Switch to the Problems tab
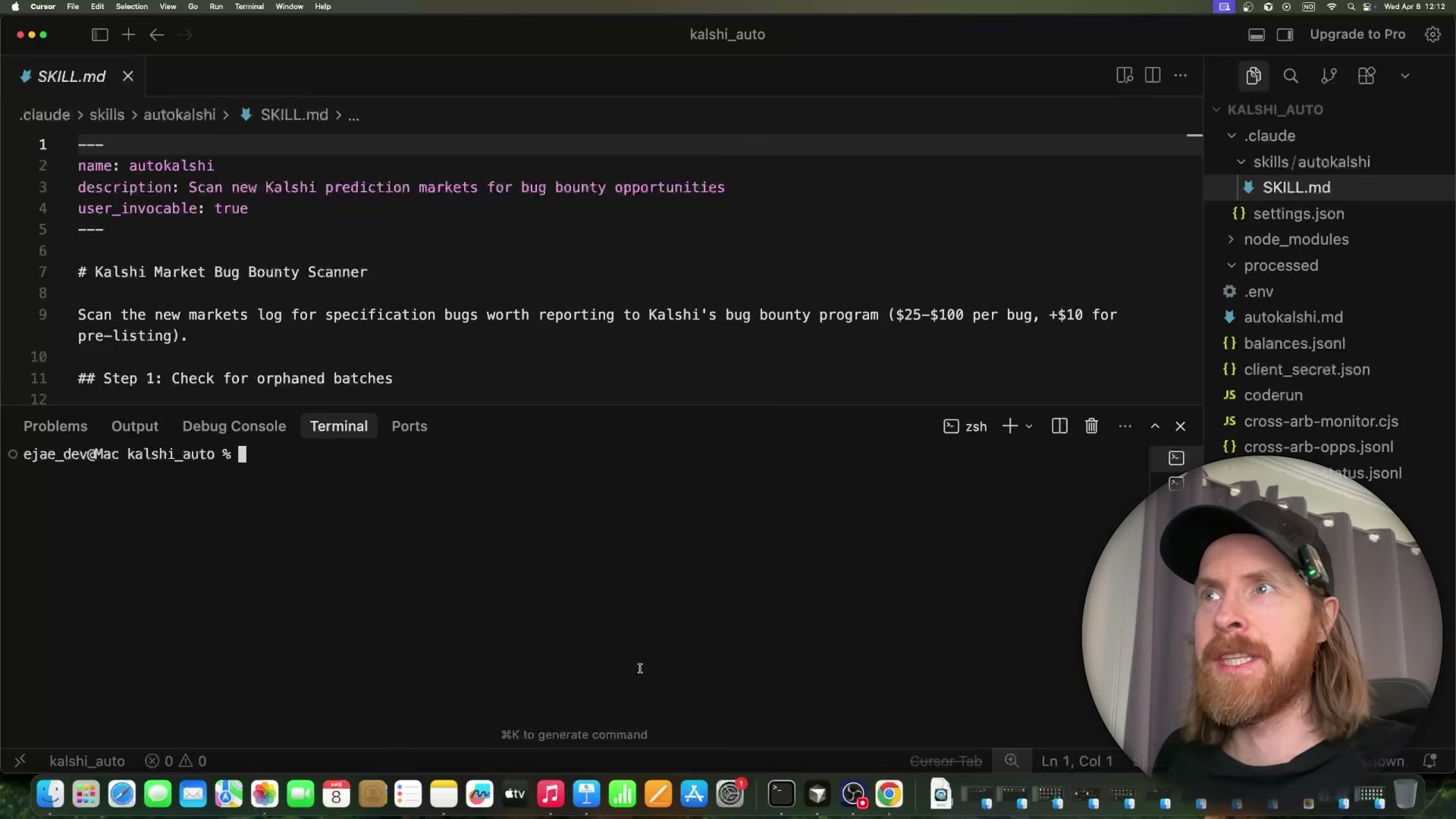This screenshot has width=1456, height=819. pyautogui.click(x=55, y=426)
